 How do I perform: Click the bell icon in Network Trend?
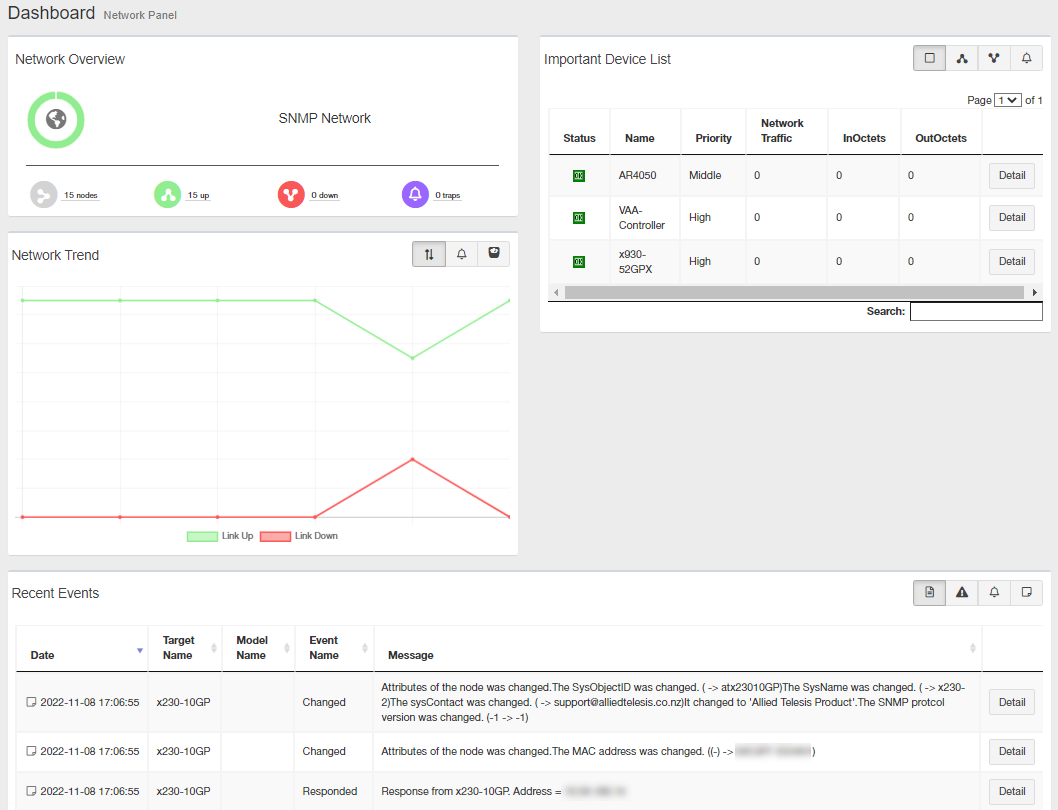(x=461, y=254)
